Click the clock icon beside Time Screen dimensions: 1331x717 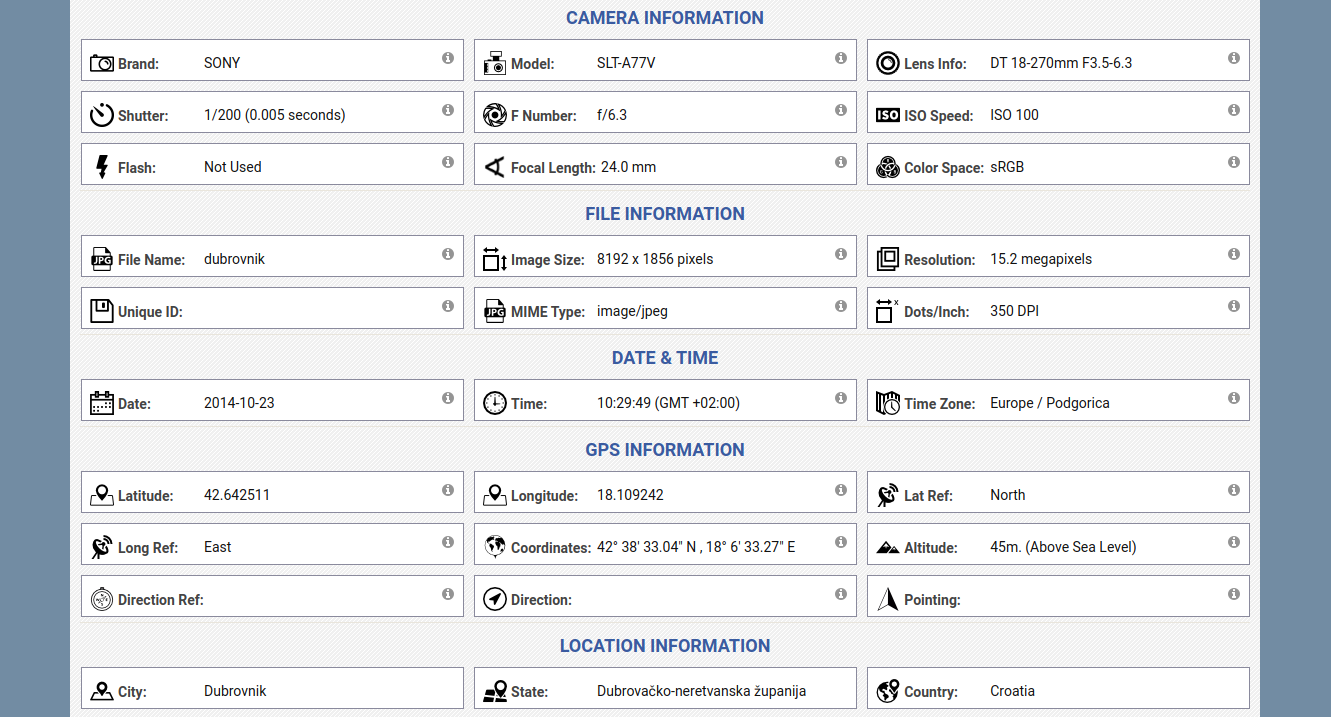(x=495, y=403)
